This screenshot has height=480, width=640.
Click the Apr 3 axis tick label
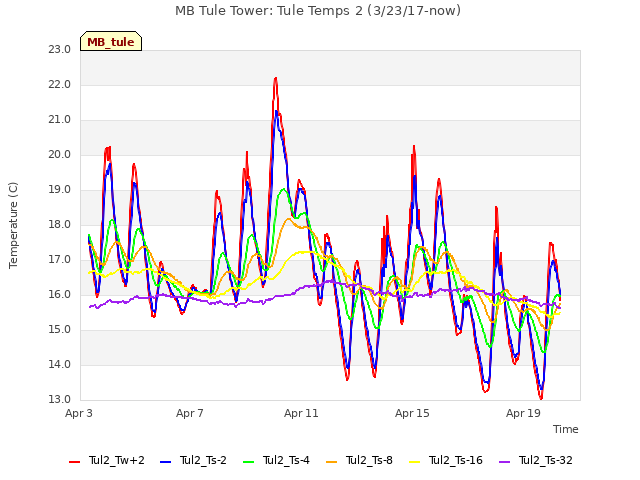pyautogui.click(x=79, y=413)
